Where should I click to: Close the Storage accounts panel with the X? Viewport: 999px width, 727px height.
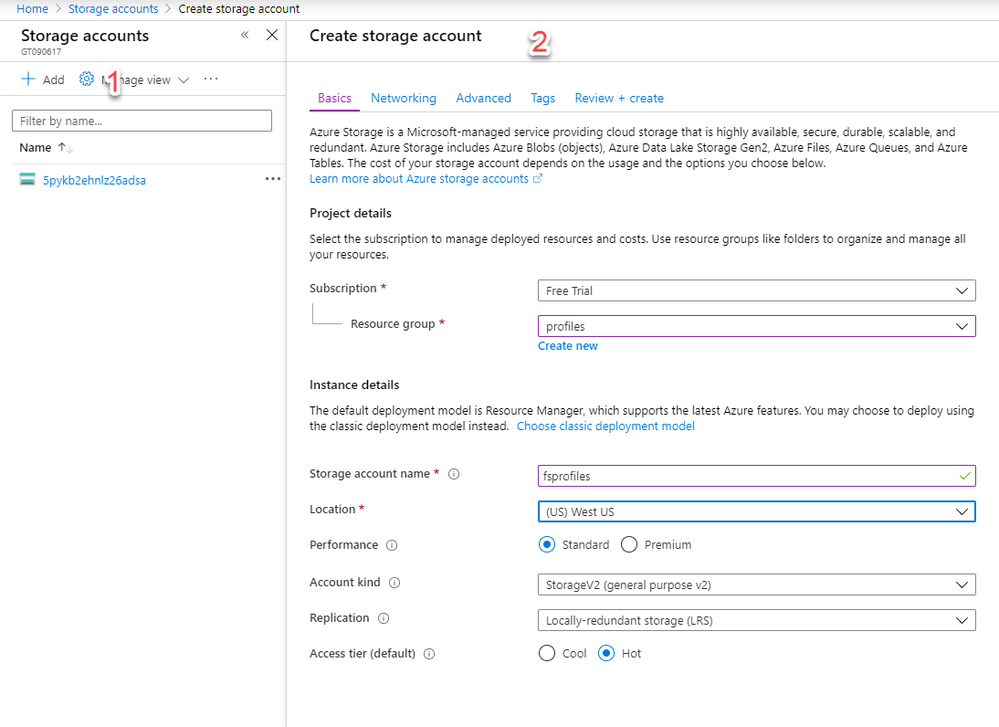[x=272, y=35]
